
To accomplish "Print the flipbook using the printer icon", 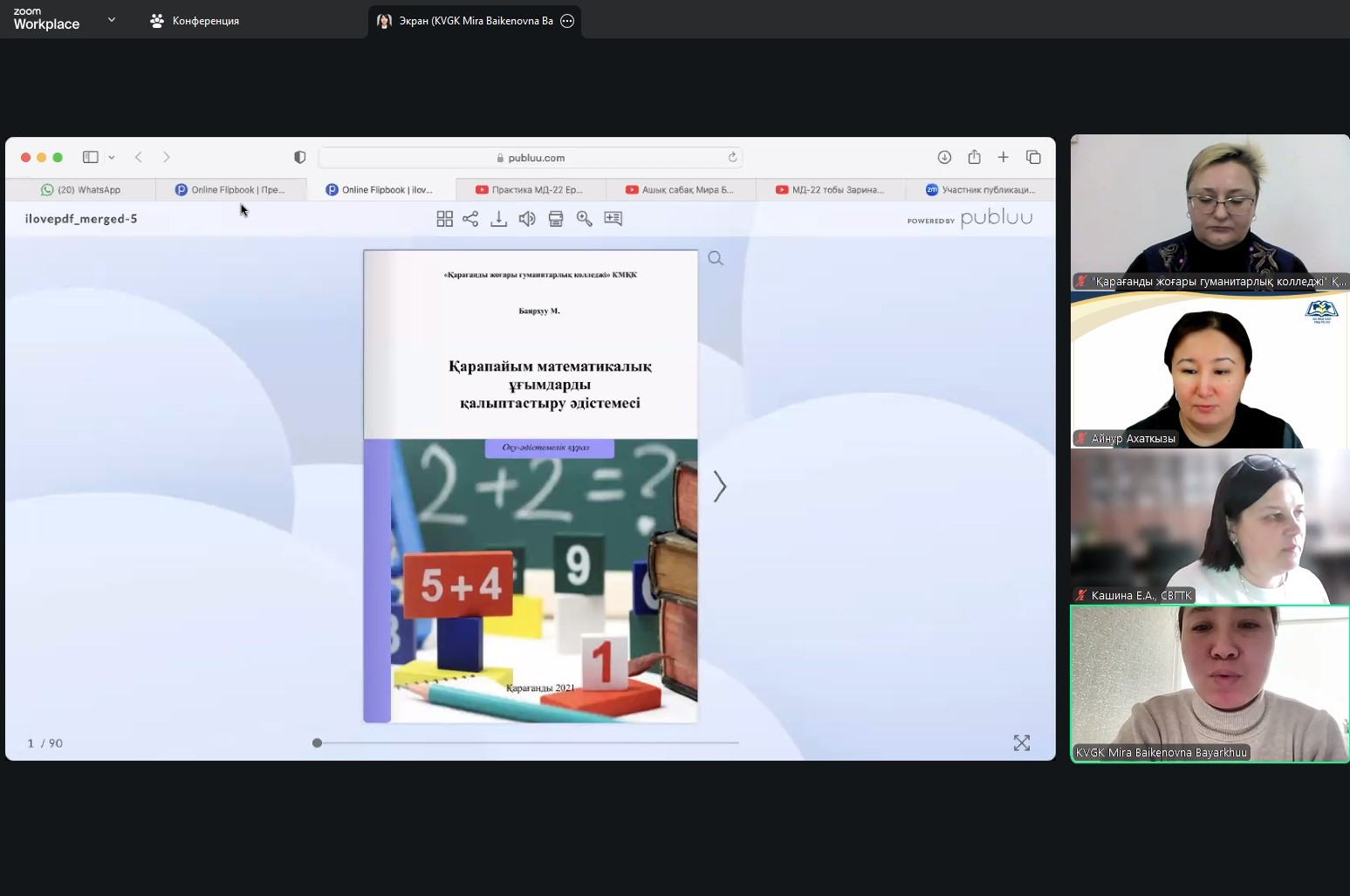I will pos(556,219).
